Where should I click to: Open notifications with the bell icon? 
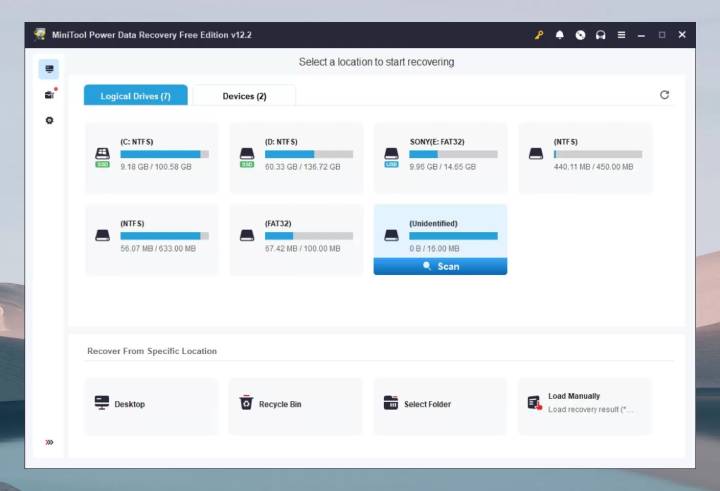point(560,35)
